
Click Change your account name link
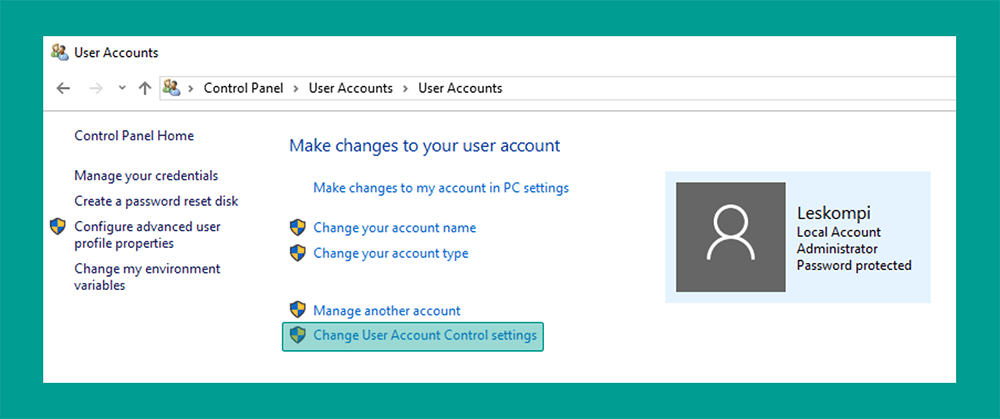[x=395, y=228]
